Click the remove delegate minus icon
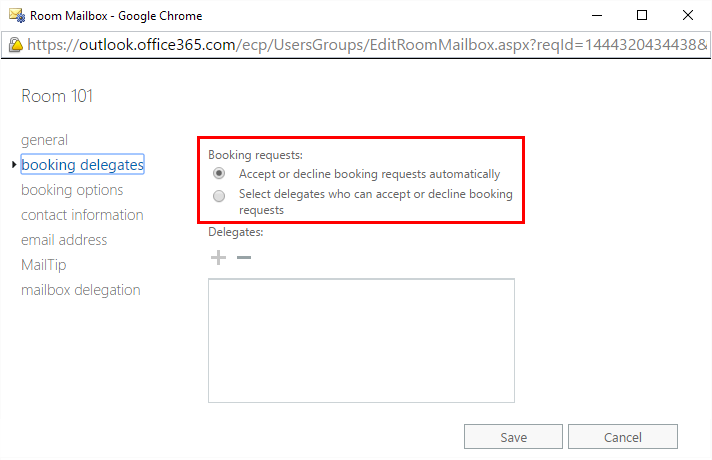The height and width of the screenshot is (460, 712). 243,258
